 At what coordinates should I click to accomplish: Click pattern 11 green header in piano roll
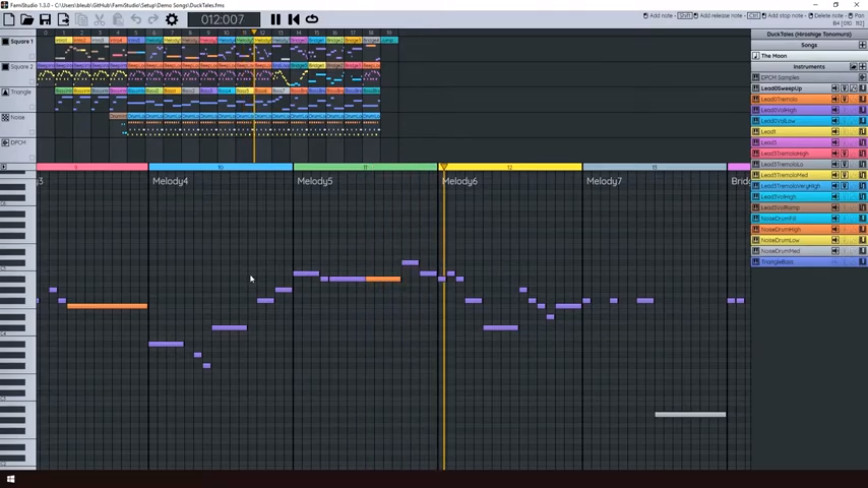pos(365,167)
